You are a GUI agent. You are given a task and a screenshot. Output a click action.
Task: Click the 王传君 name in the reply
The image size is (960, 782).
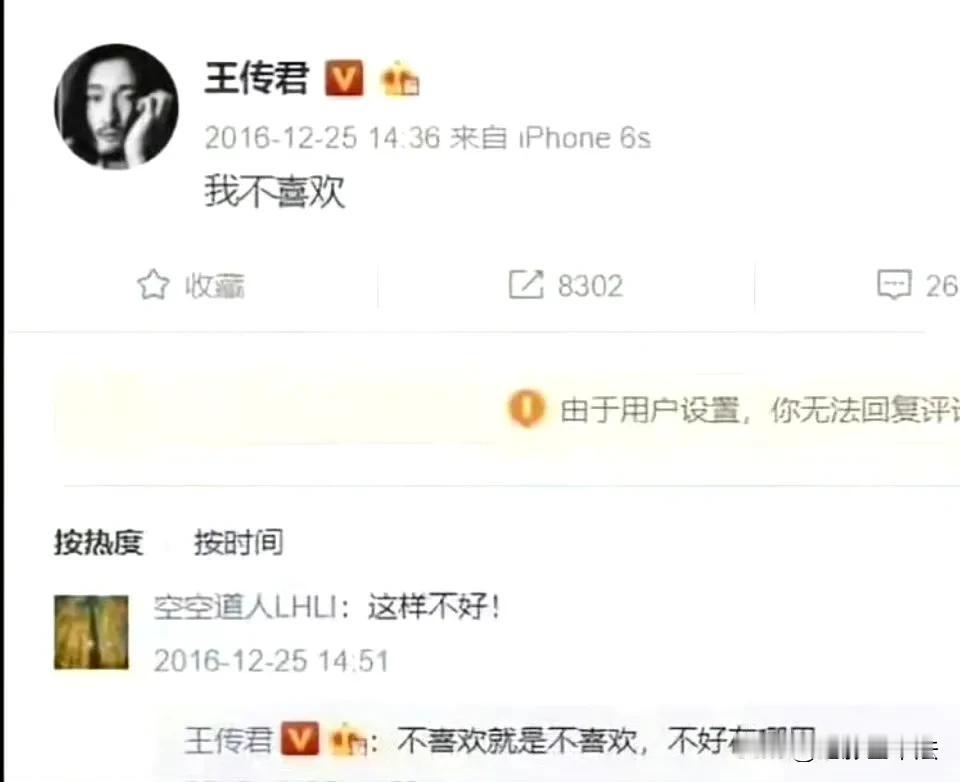click(228, 740)
